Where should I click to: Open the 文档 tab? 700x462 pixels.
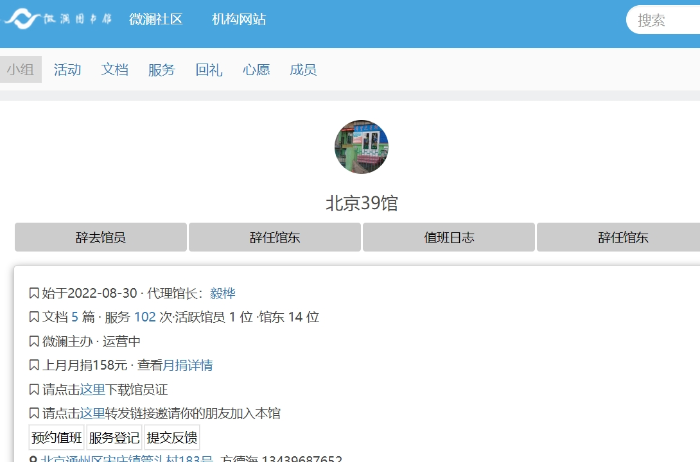[x=115, y=69]
